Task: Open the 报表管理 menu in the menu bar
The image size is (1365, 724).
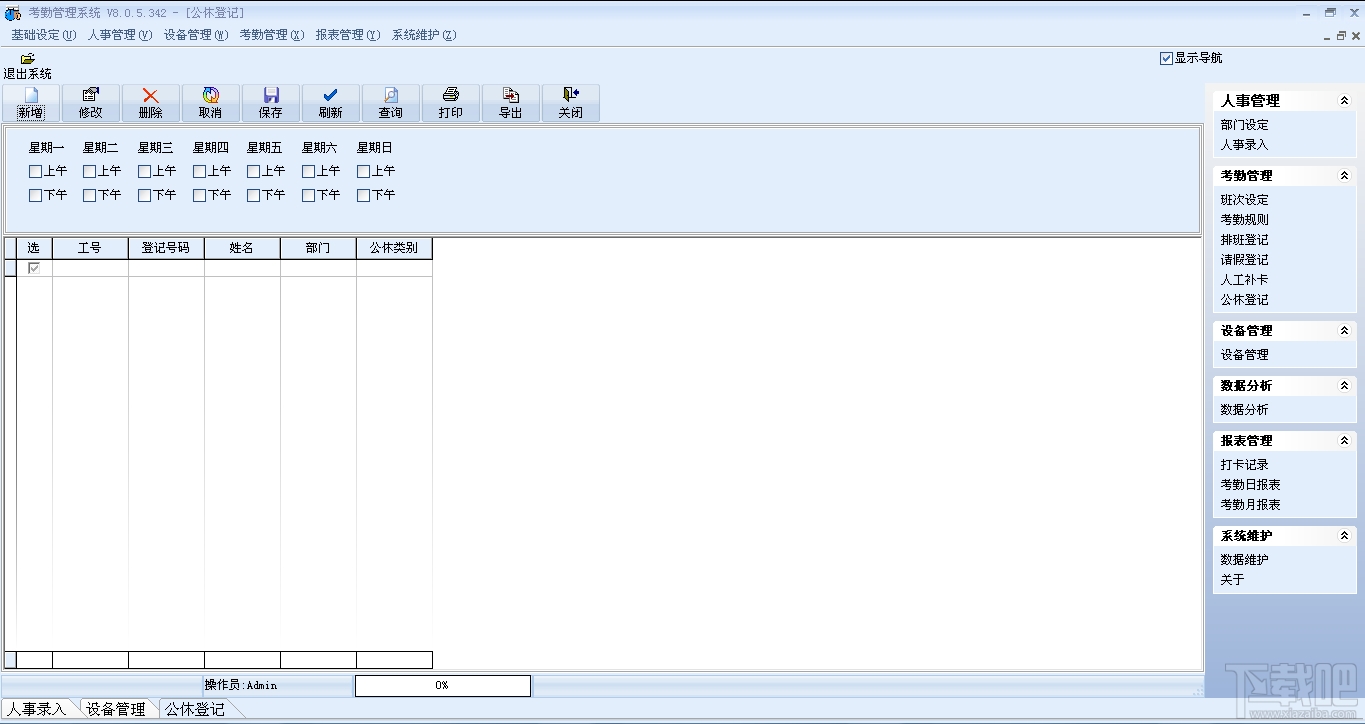Action: coord(348,35)
